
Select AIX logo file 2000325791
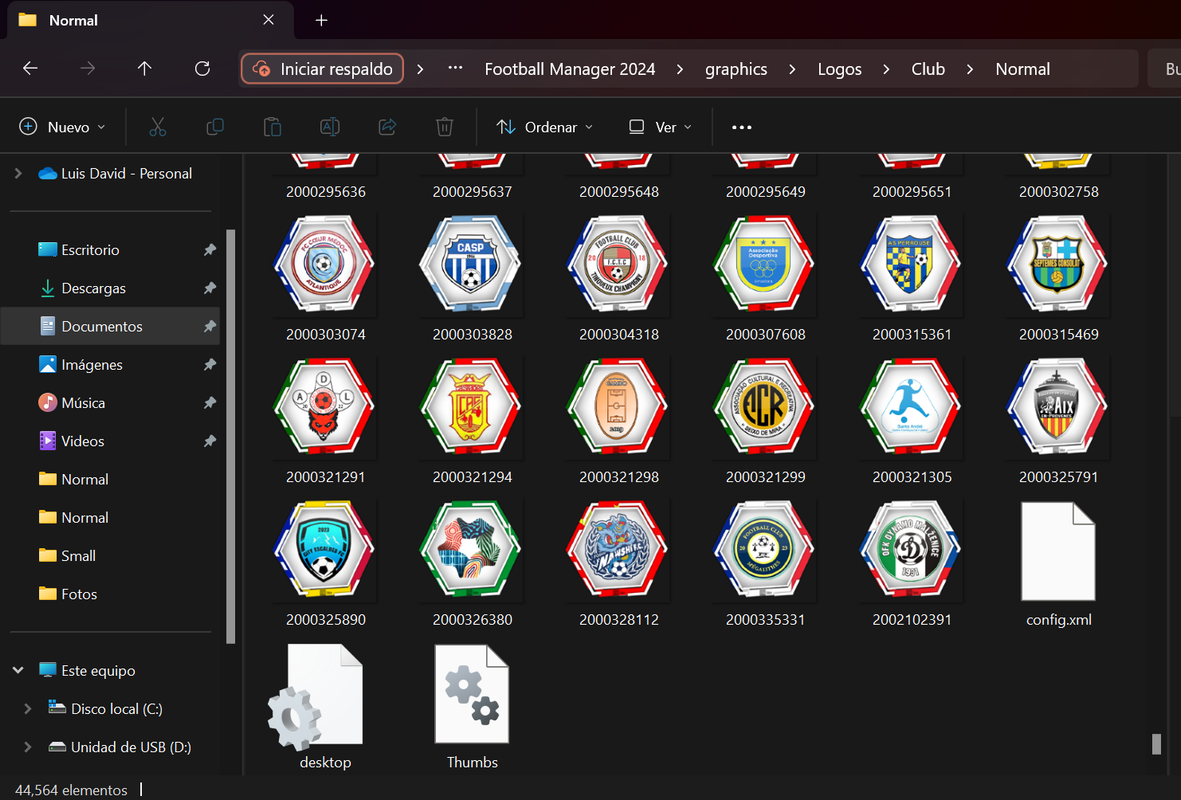click(x=1058, y=421)
